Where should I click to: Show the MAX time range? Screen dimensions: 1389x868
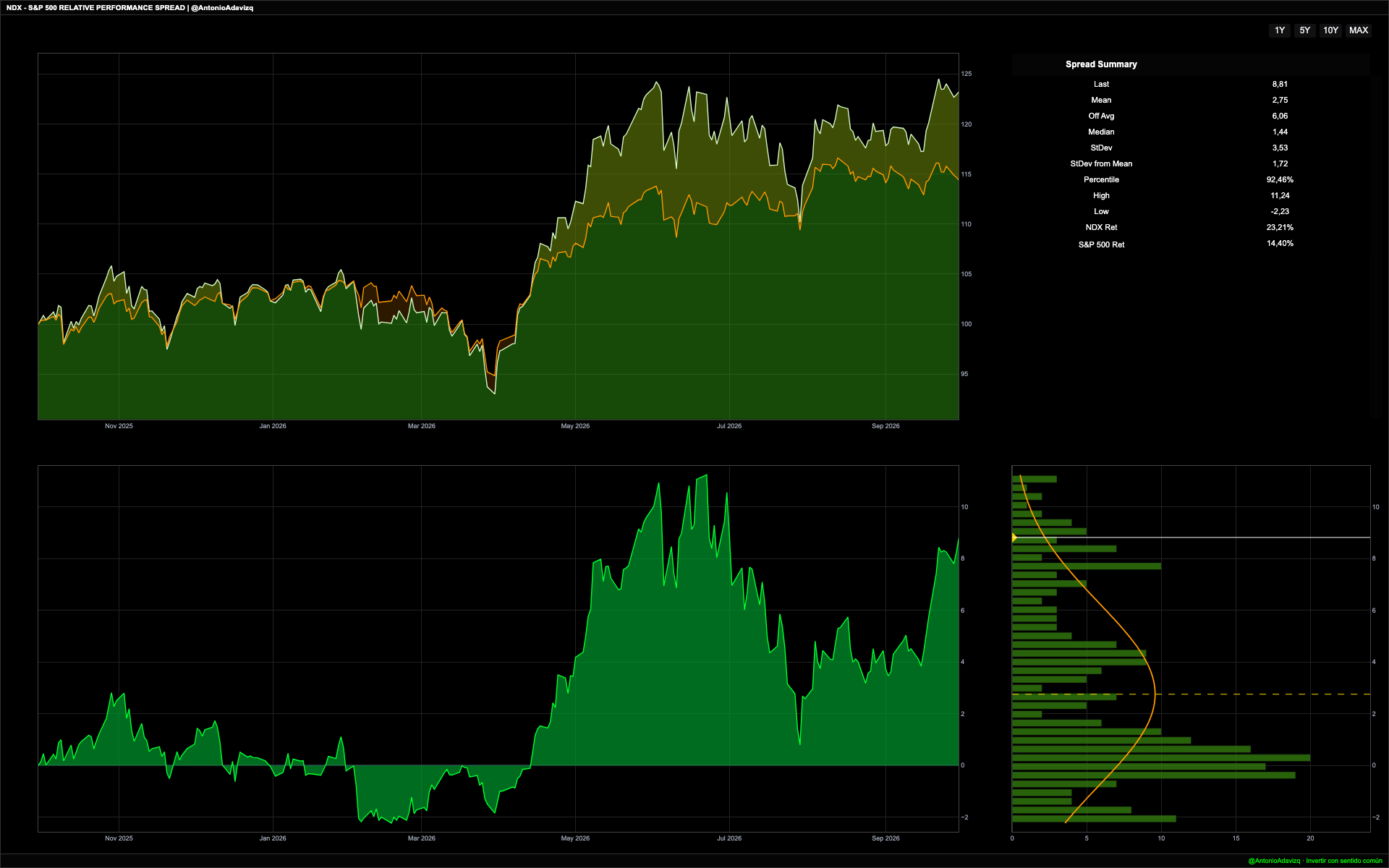click(x=1359, y=30)
